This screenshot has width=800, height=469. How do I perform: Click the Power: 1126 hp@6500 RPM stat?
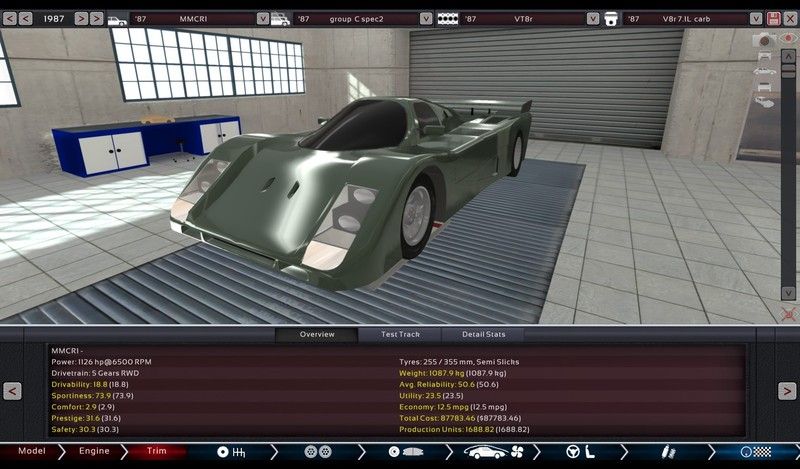(101, 362)
